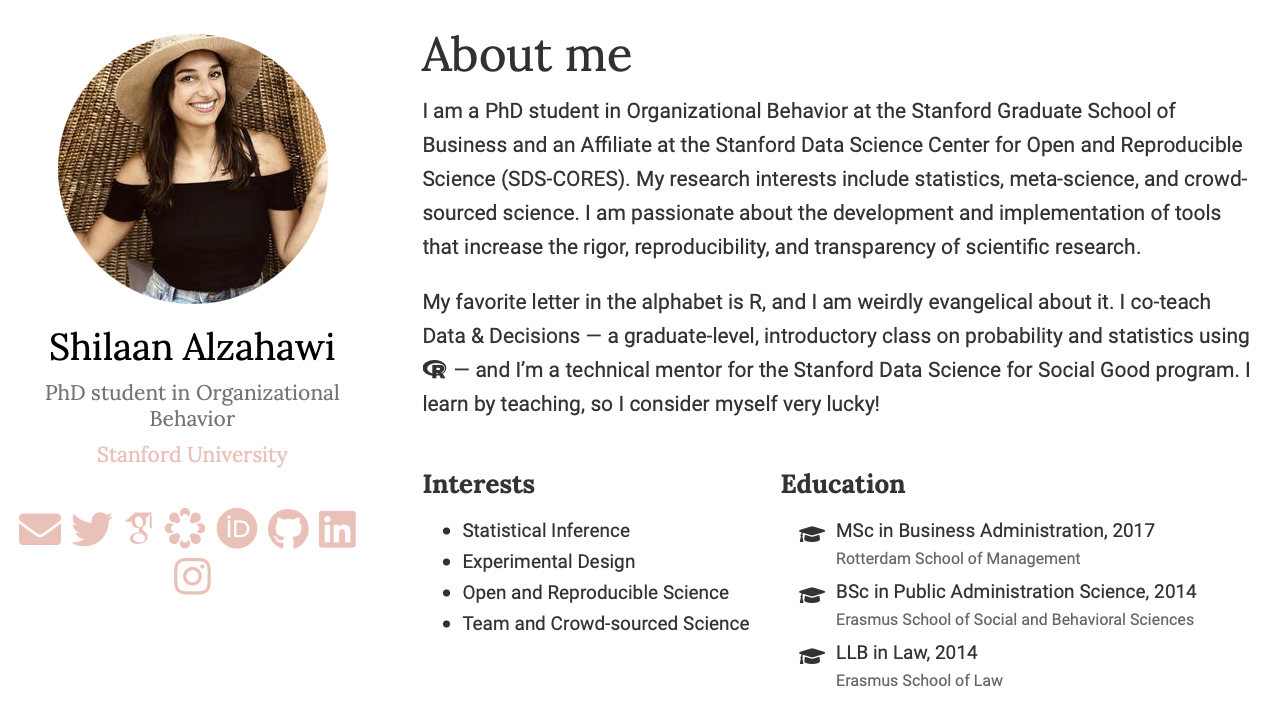The image size is (1266, 704).
Task: Open the LinkedIn icon
Action: 337,529
